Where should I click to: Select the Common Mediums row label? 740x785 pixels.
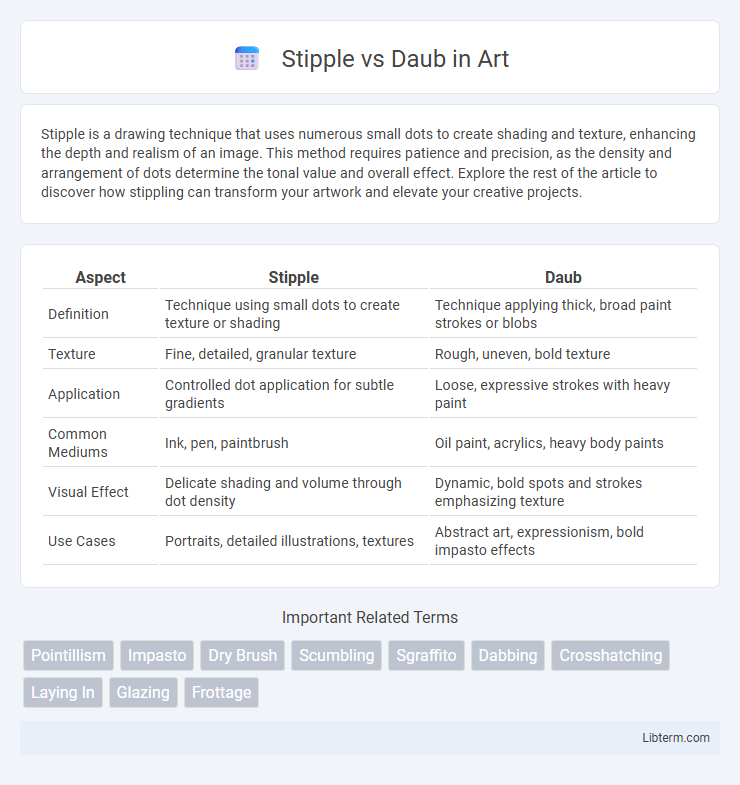78,443
